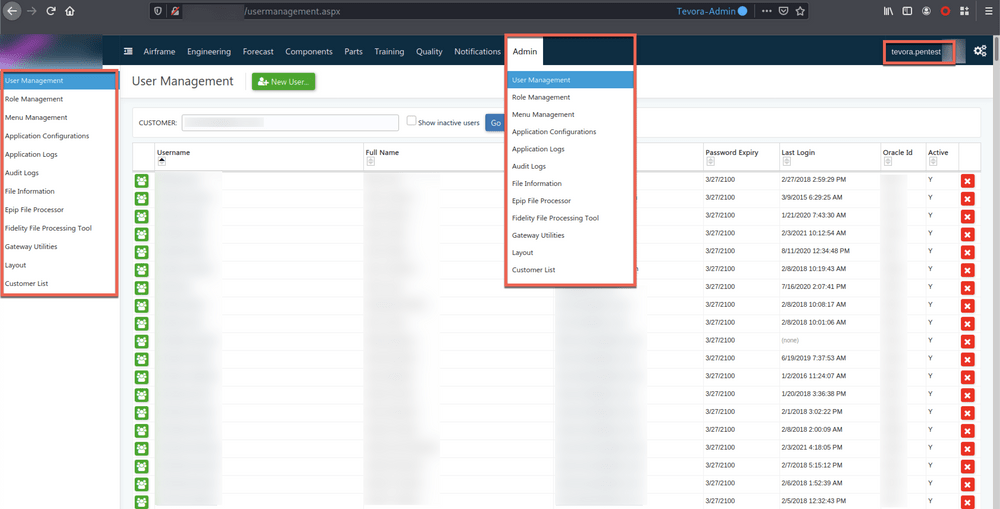Open the browser hamburger menu
1000x509 pixels.
pyautogui.click(x=989, y=11)
